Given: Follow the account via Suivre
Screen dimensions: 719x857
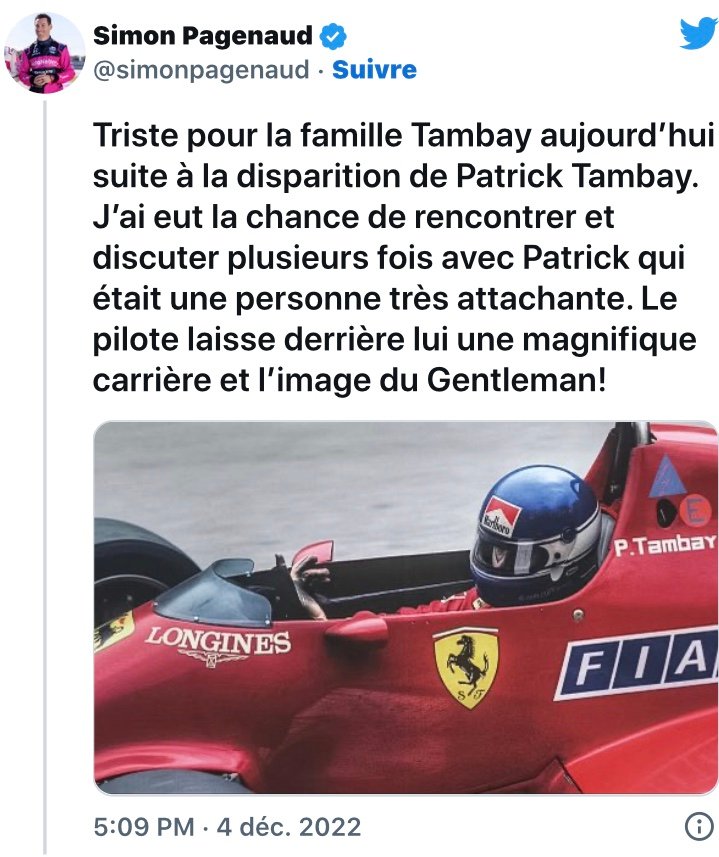Looking at the screenshot, I should coord(374,70).
